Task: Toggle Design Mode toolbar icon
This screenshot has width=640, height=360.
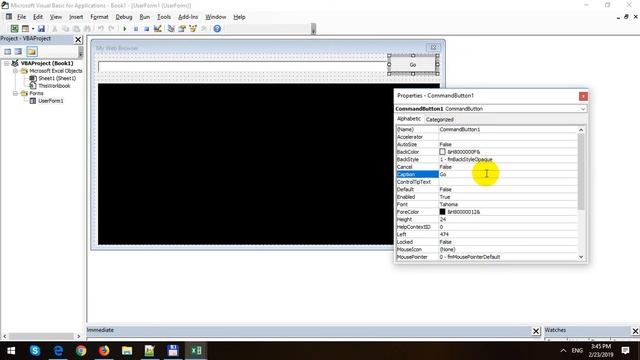Action: click(x=158, y=29)
